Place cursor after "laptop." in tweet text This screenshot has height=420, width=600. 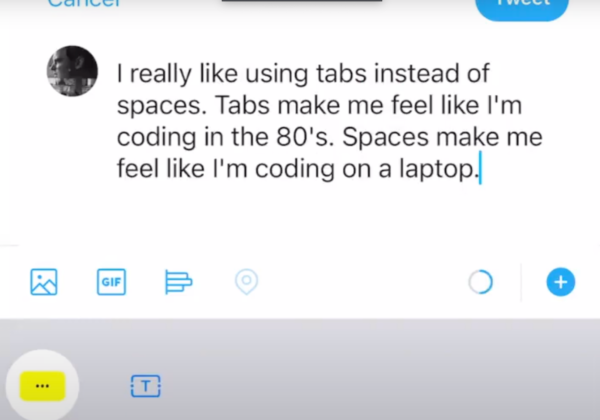(480, 168)
